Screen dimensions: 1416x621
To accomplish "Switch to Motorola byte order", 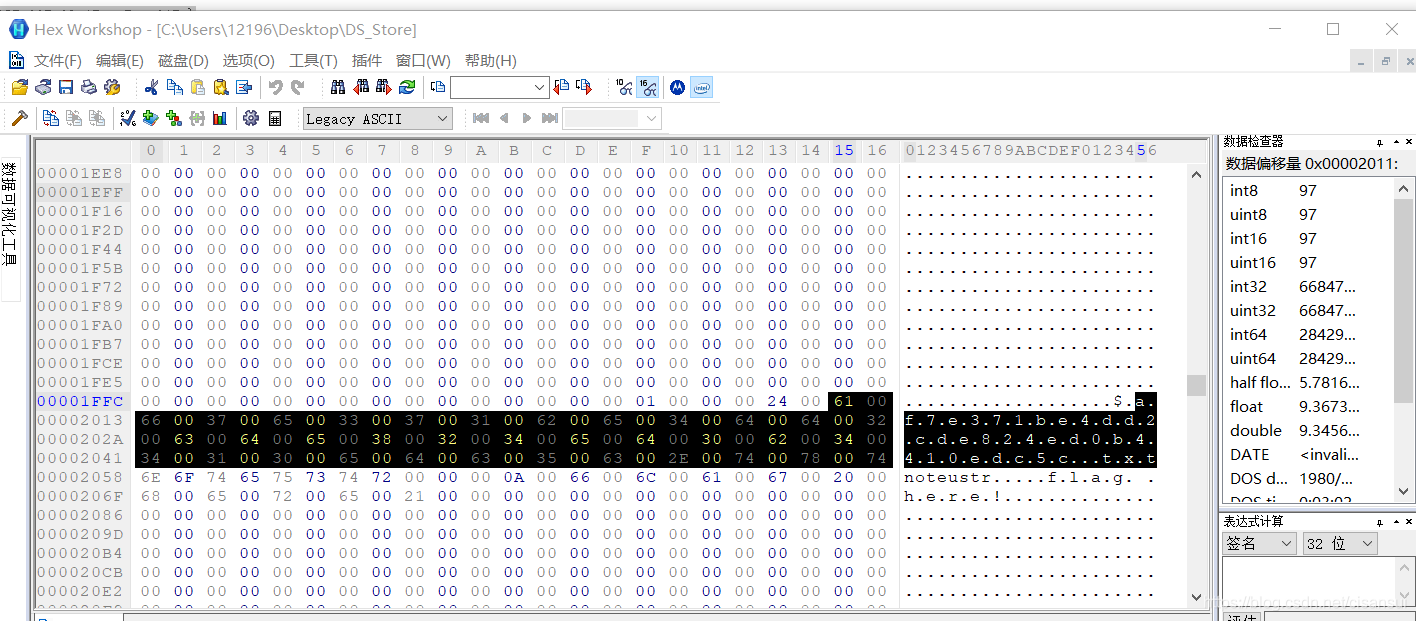I will pyautogui.click(x=677, y=87).
